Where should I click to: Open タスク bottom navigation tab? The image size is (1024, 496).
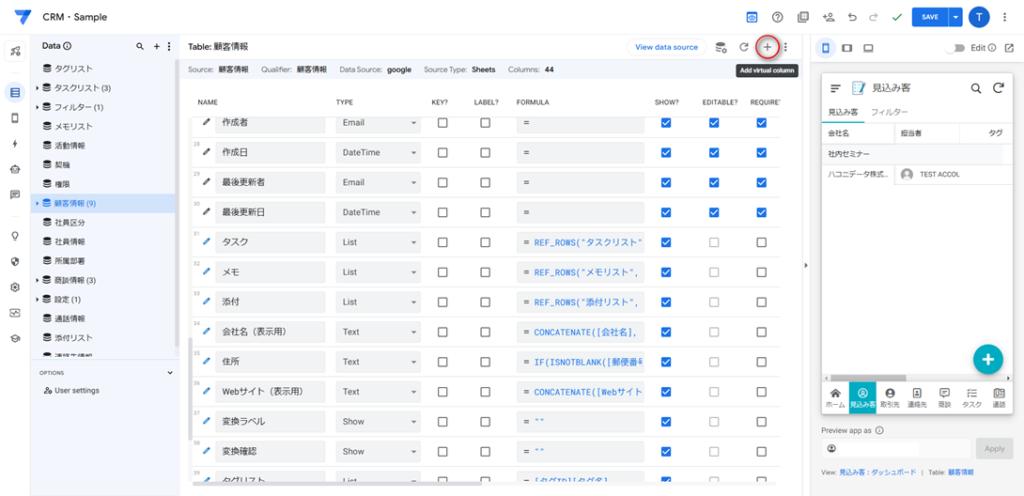click(x=971, y=397)
